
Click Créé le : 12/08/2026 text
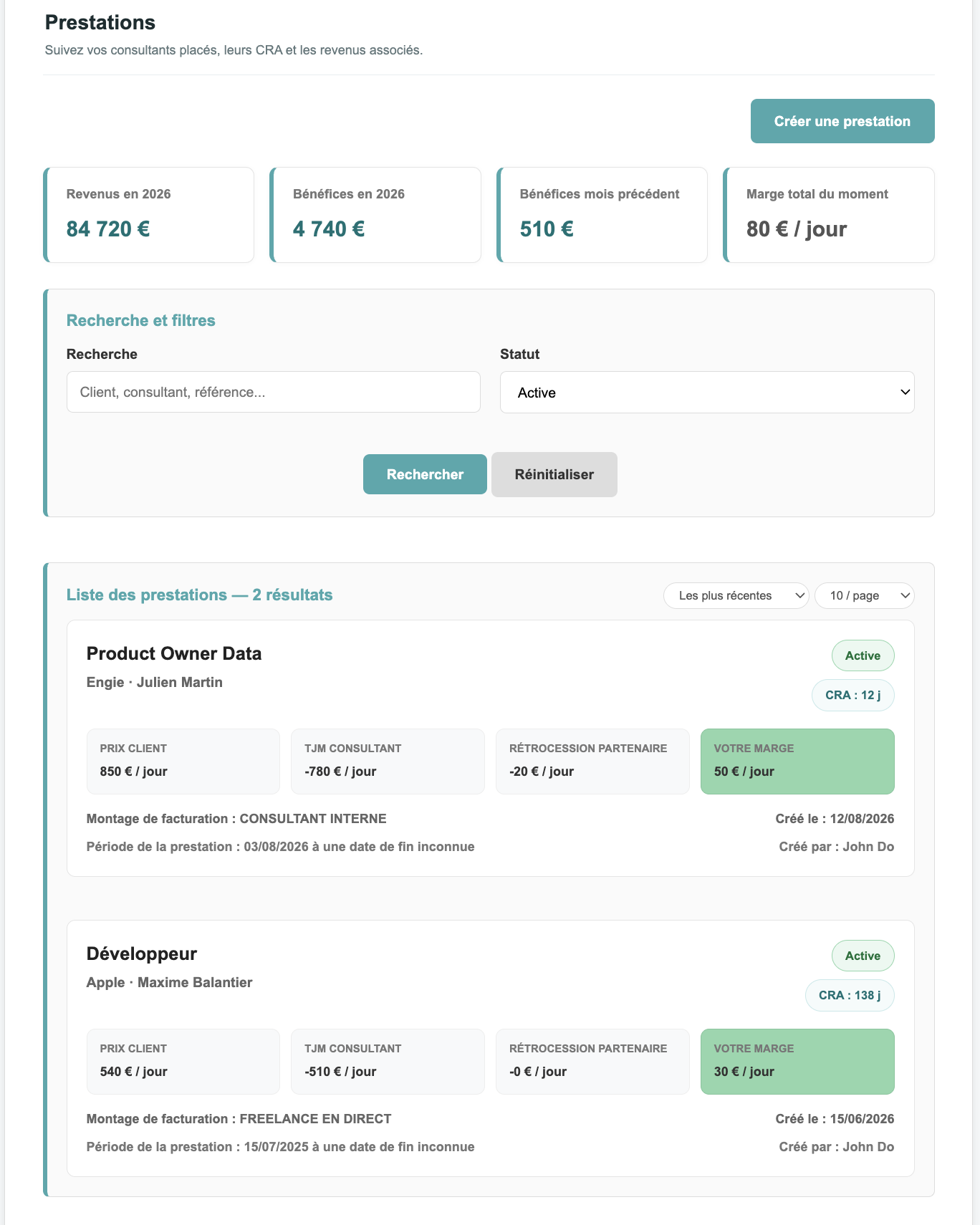coord(835,819)
